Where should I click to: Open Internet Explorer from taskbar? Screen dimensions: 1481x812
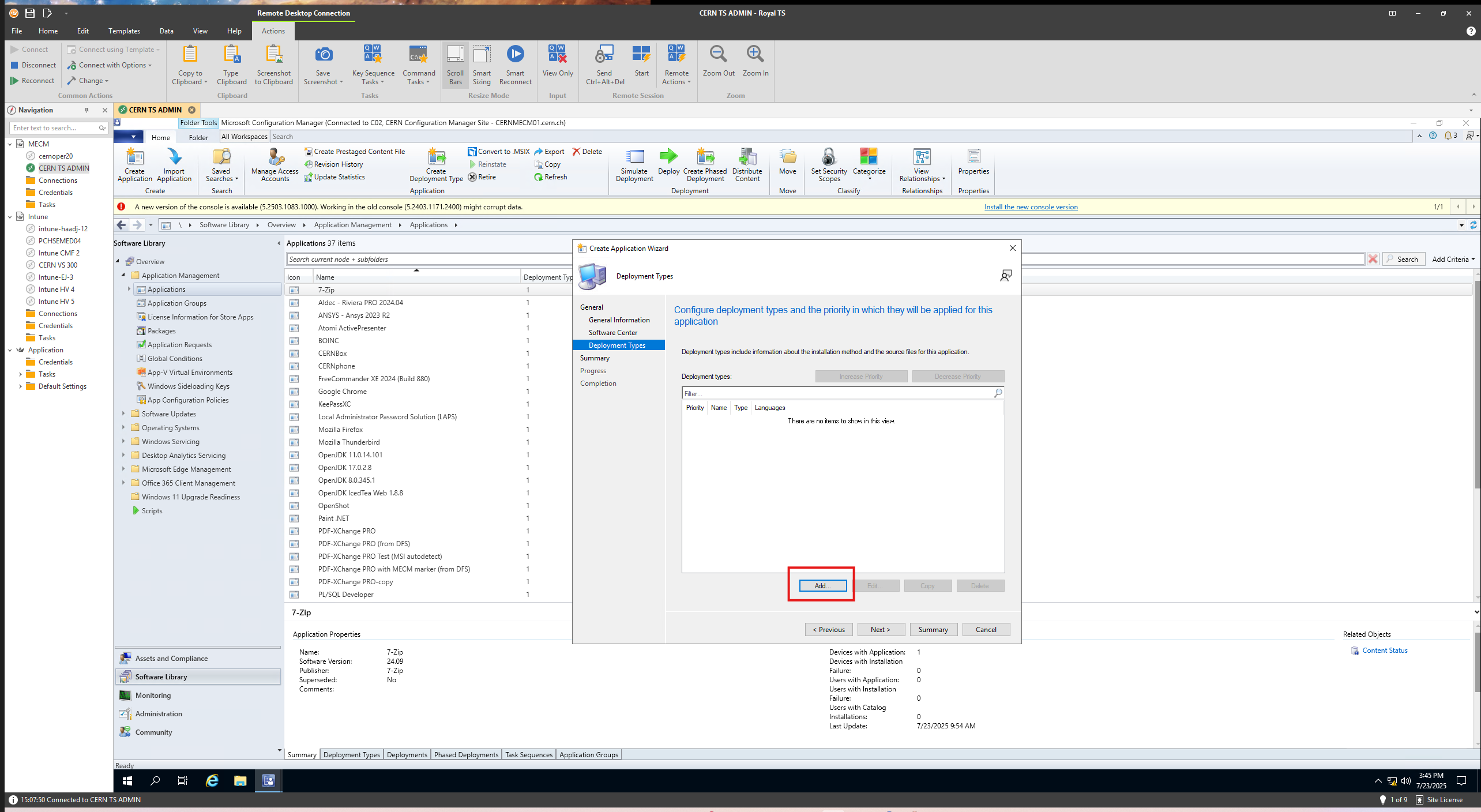(x=212, y=781)
